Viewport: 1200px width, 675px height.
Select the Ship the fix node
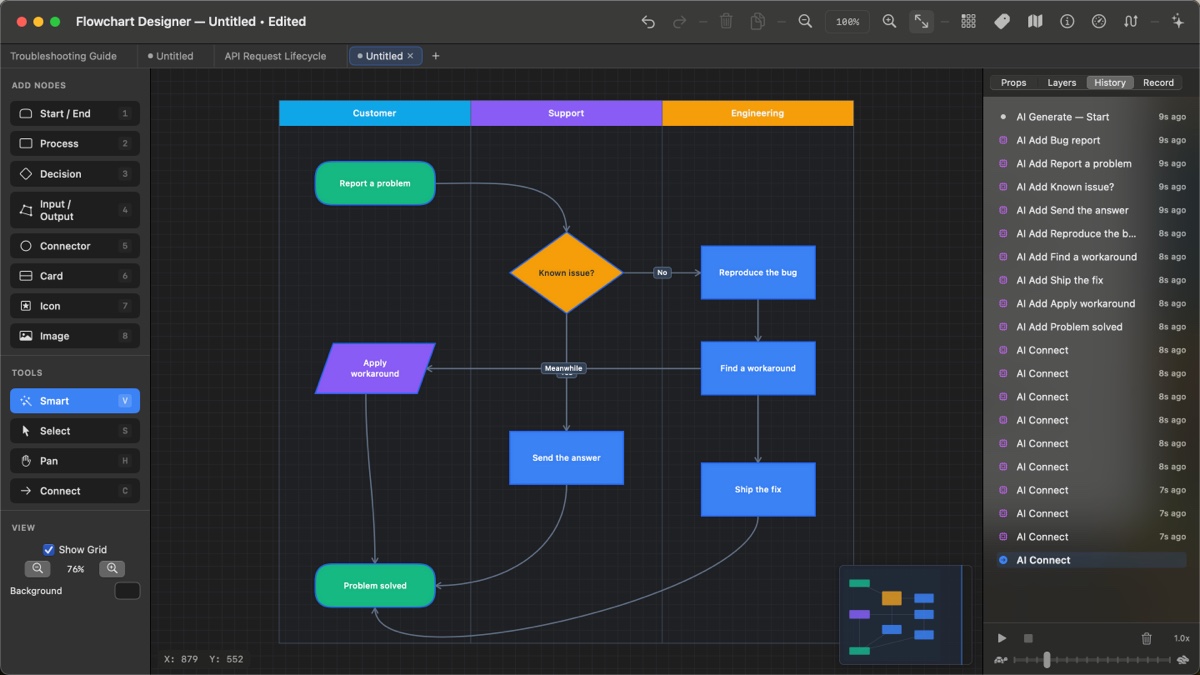pyautogui.click(x=758, y=490)
